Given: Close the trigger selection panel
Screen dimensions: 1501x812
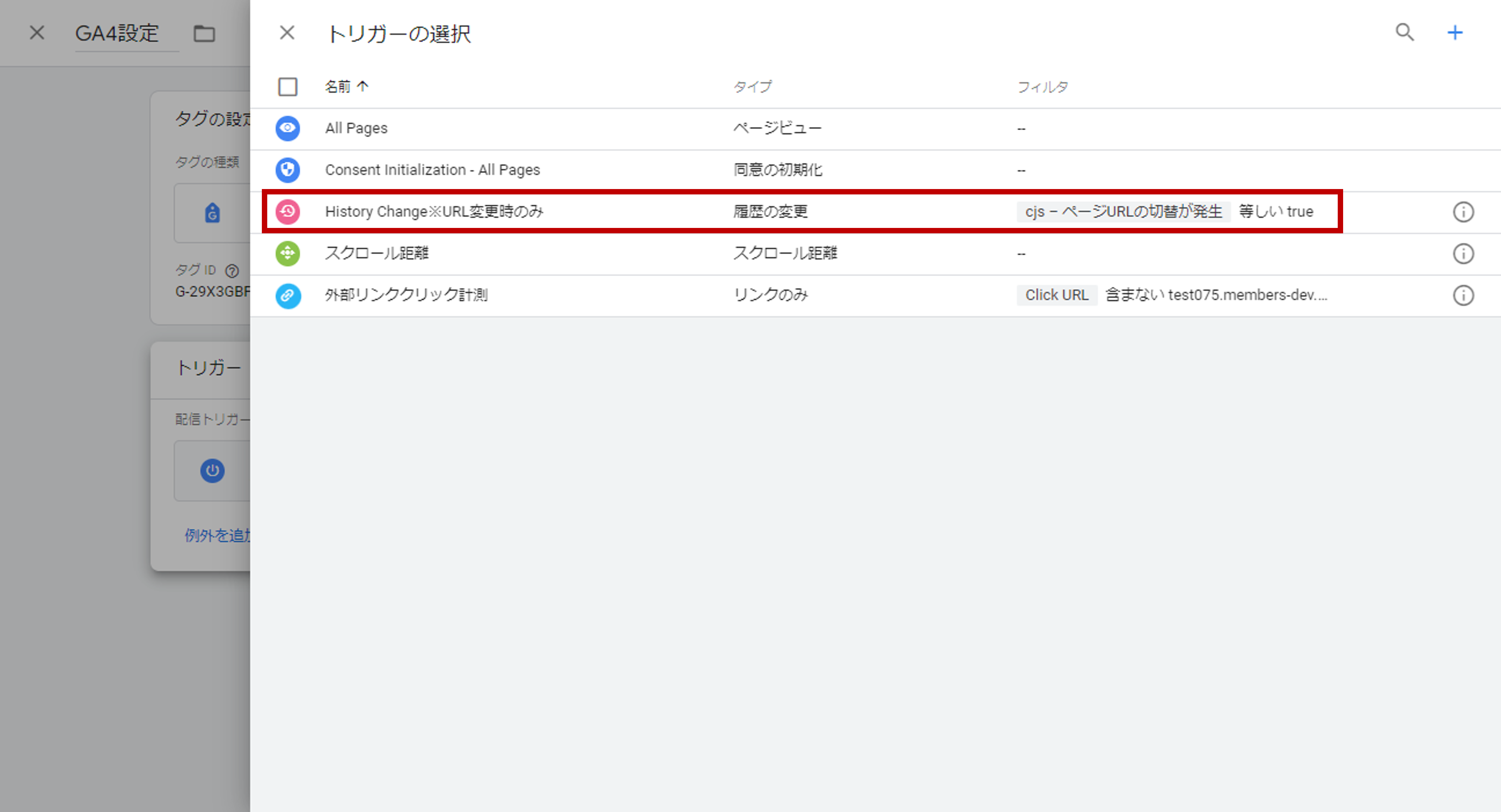Looking at the screenshot, I should tap(286, 33).
